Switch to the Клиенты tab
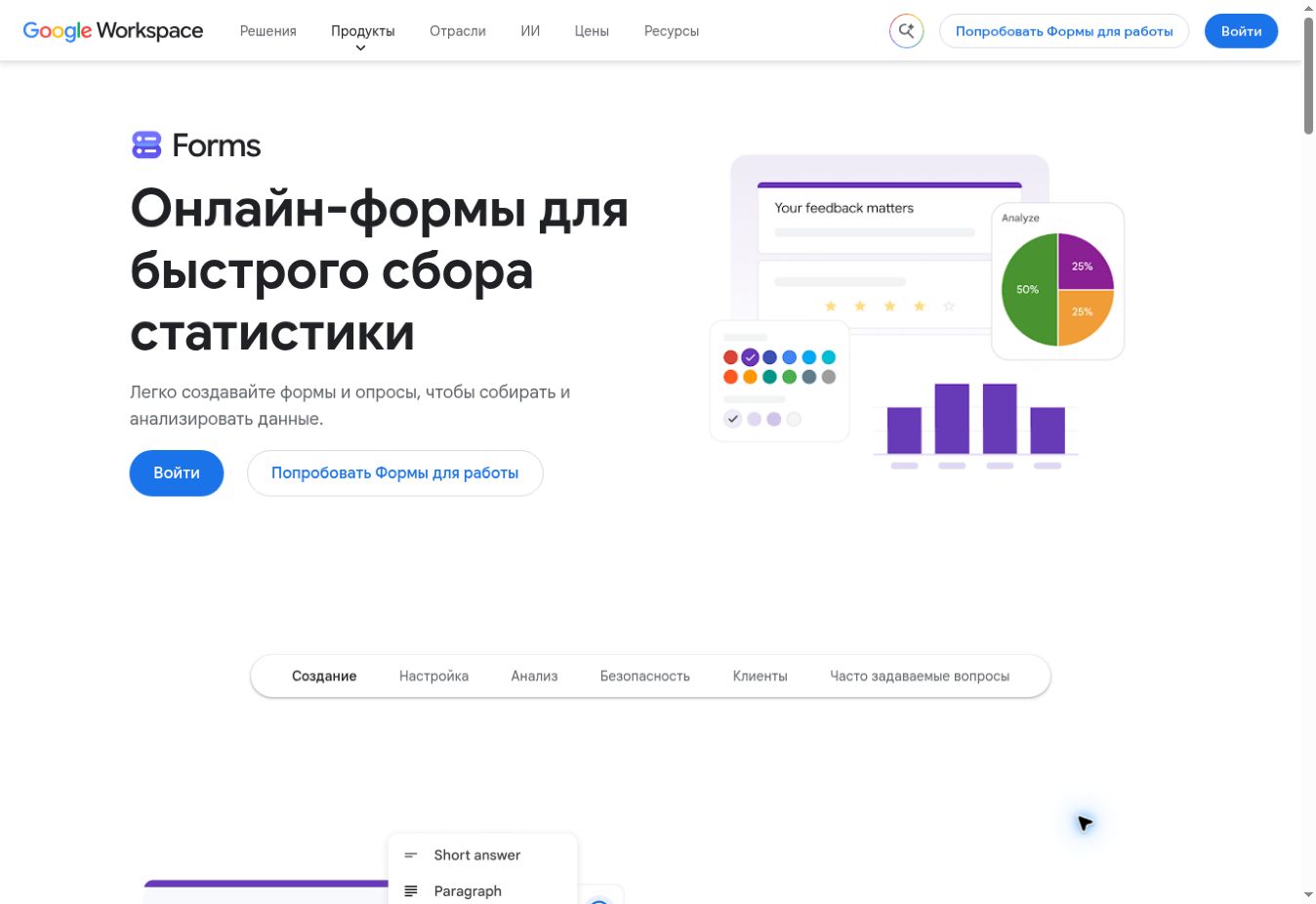This screenshot has width=1316, height=904. pyautogui.click(x=760, y=676)
